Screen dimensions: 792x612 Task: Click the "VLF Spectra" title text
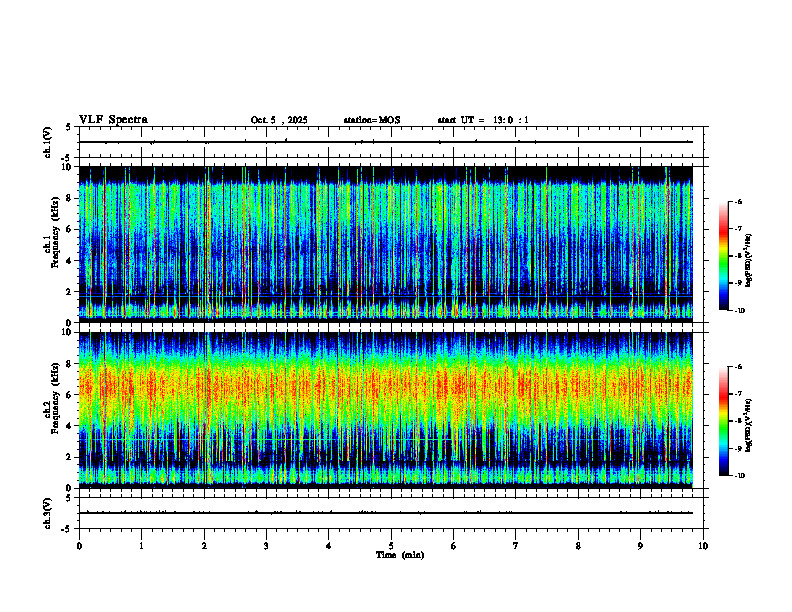(x=113, y=120)
